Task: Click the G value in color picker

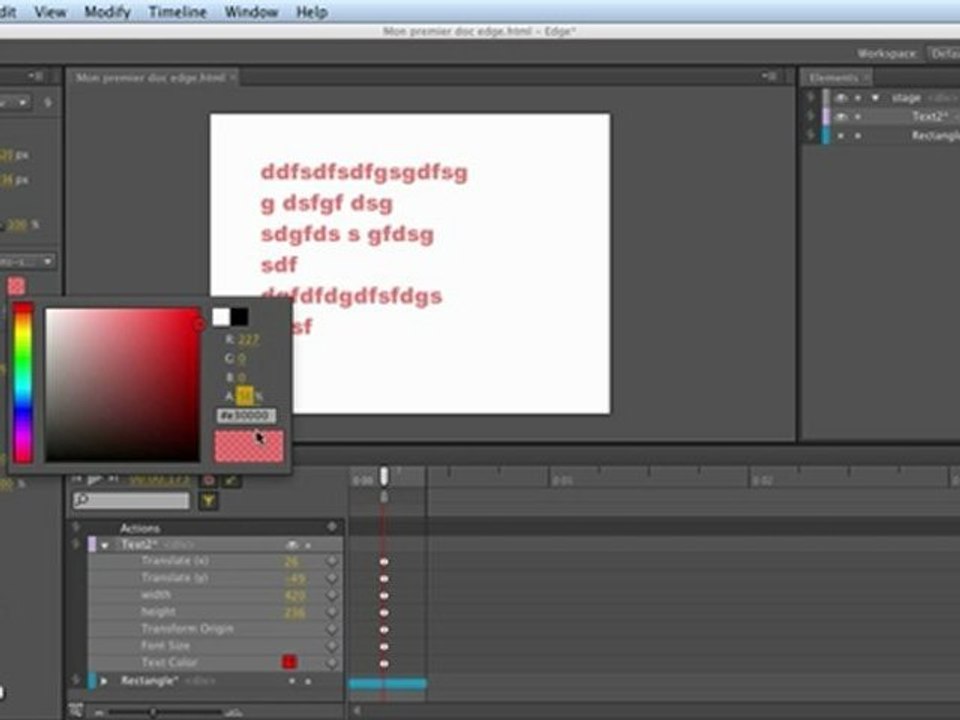Action: [242, 359]
